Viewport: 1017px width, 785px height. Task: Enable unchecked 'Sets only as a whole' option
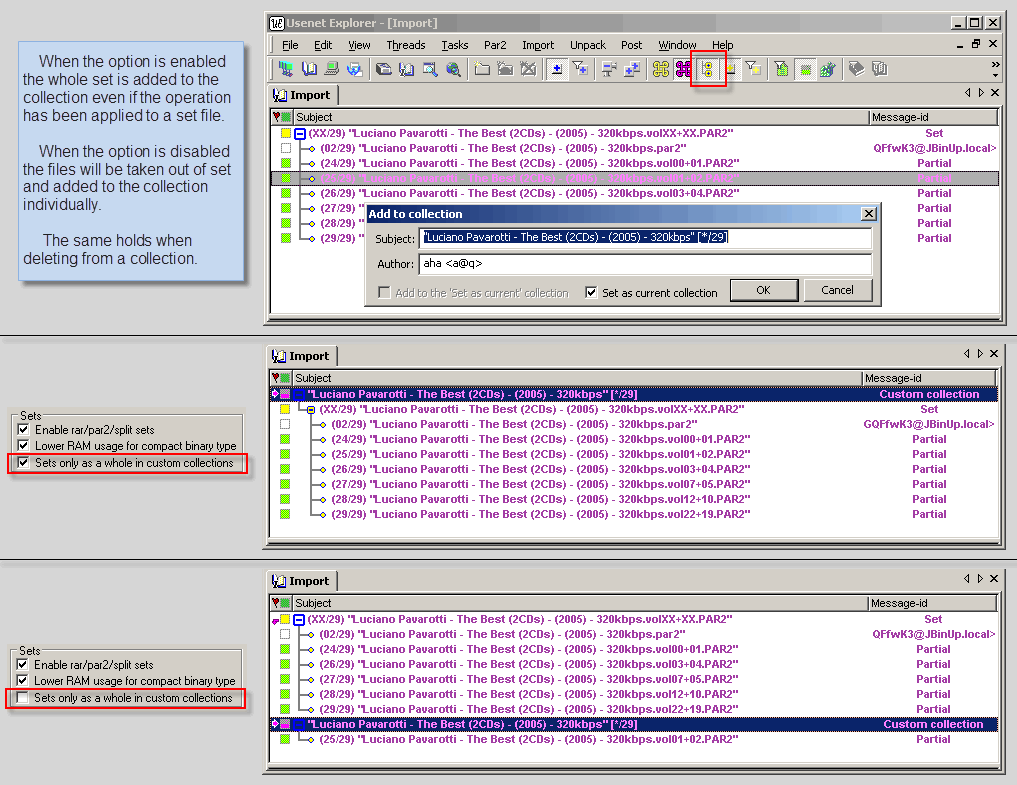tap(24, 698)
